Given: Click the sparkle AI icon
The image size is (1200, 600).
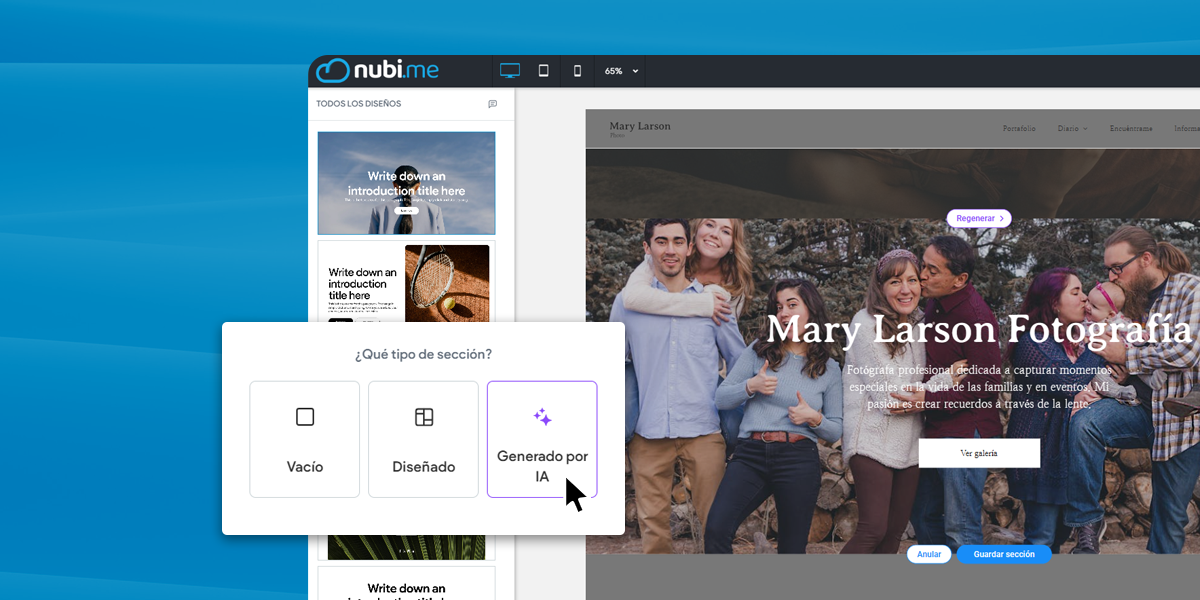Looking at the screenshot, I should pyautogui.click(x=542, y=417).
